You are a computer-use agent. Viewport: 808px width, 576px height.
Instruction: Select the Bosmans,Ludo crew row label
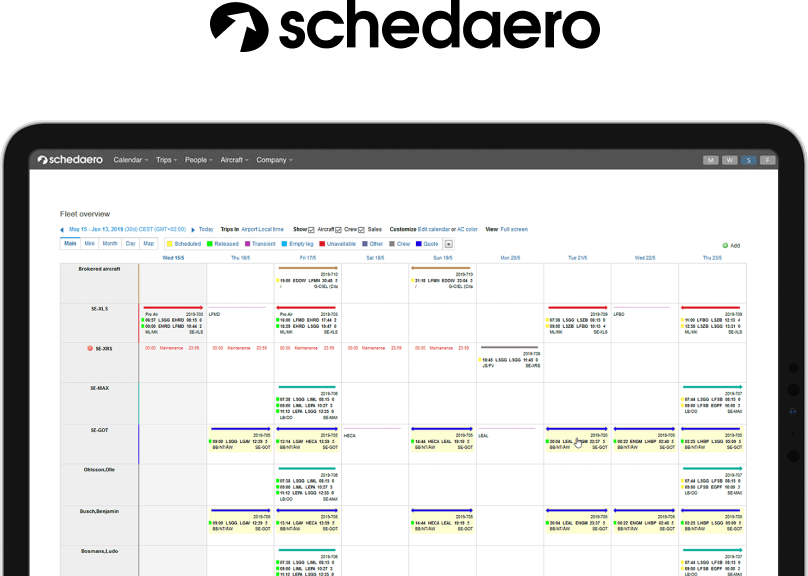(x=99, y=551)
